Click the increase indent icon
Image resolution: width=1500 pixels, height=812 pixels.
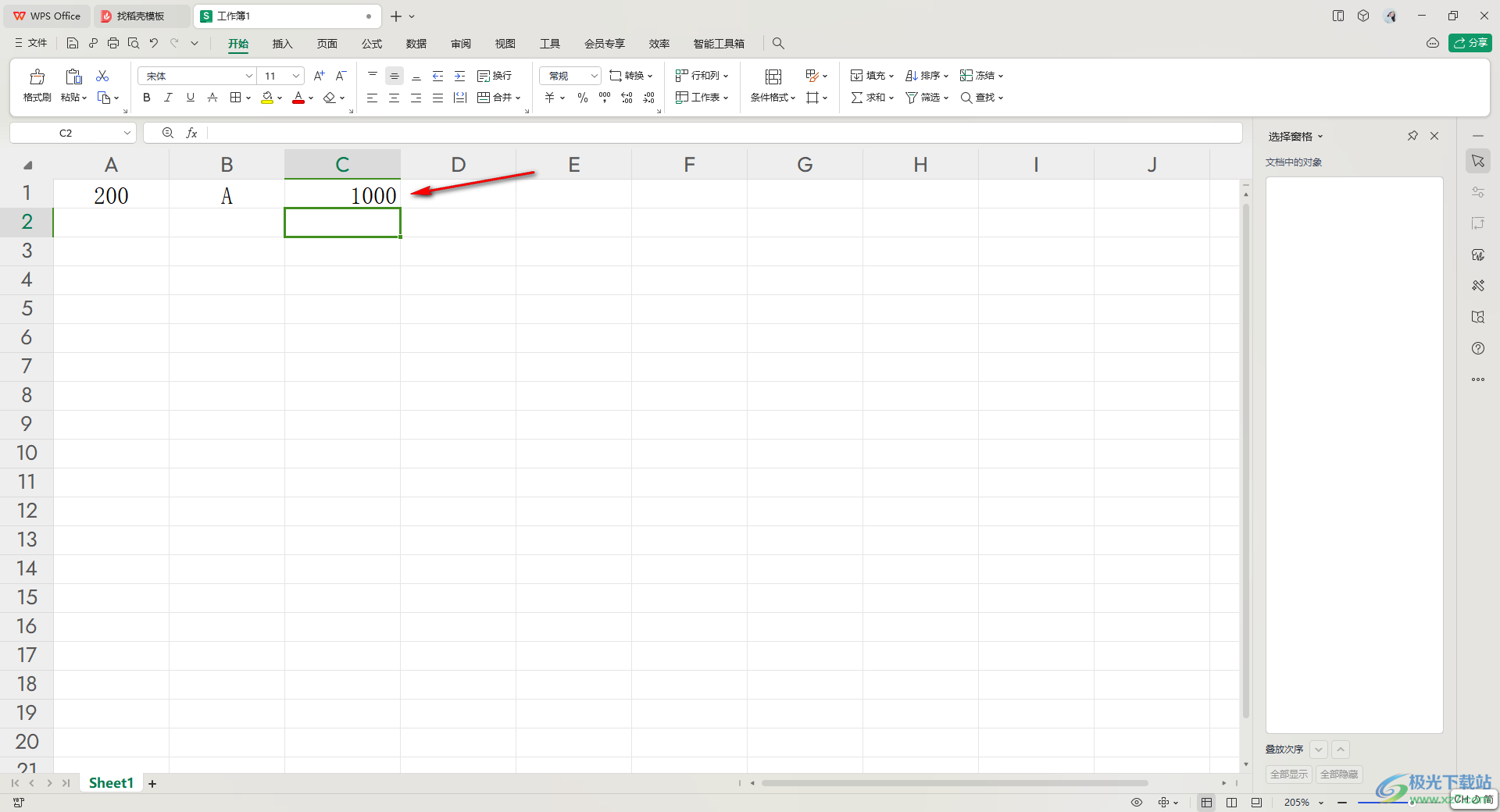(x=460, y=76)
